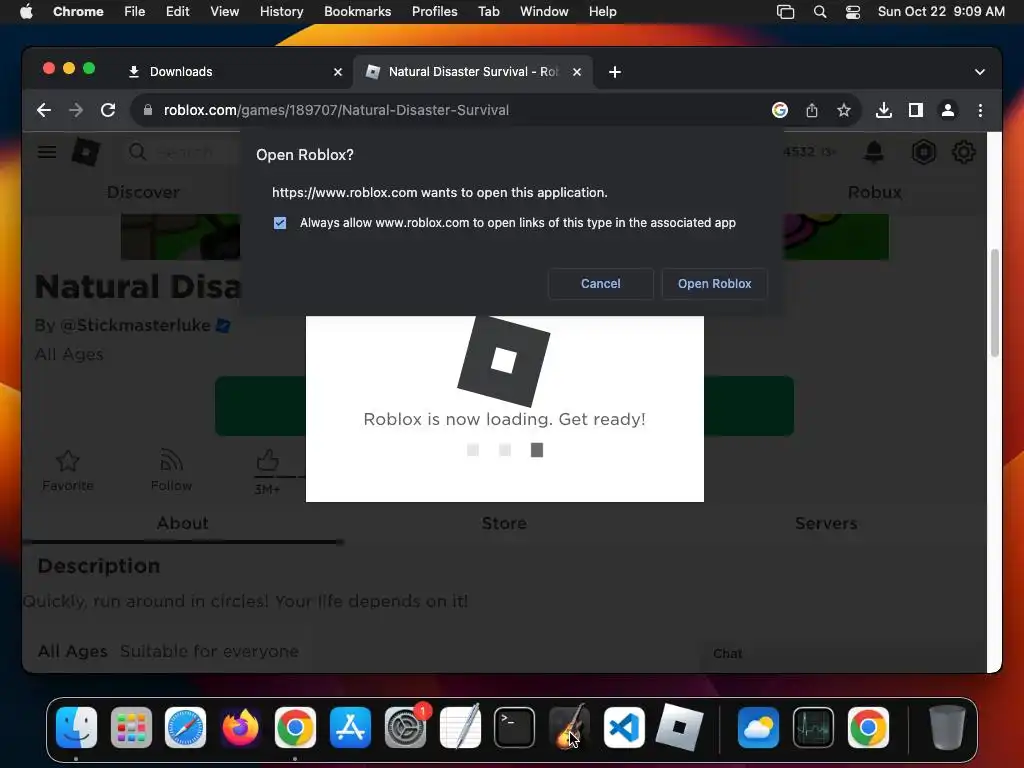This screenshot has width=1024, height=768.
Task: Launch Terminal from the dock
Action: click(x=515, y=728)
